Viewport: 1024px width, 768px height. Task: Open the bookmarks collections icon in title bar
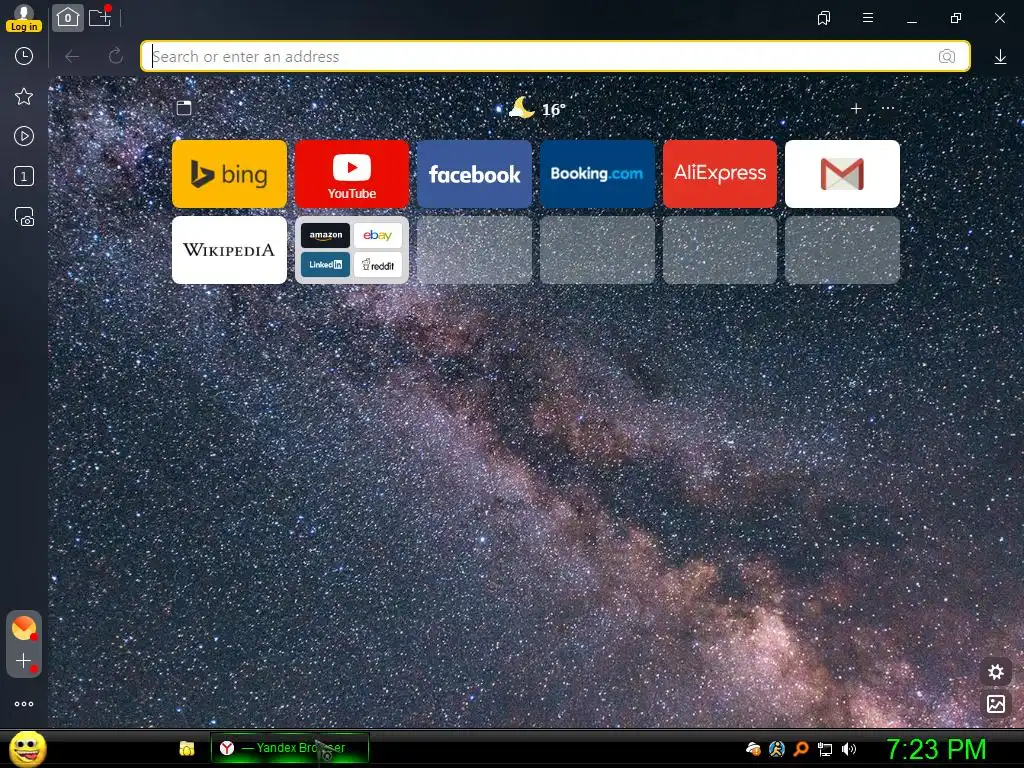pyautogui.click(x=824, y=18)
